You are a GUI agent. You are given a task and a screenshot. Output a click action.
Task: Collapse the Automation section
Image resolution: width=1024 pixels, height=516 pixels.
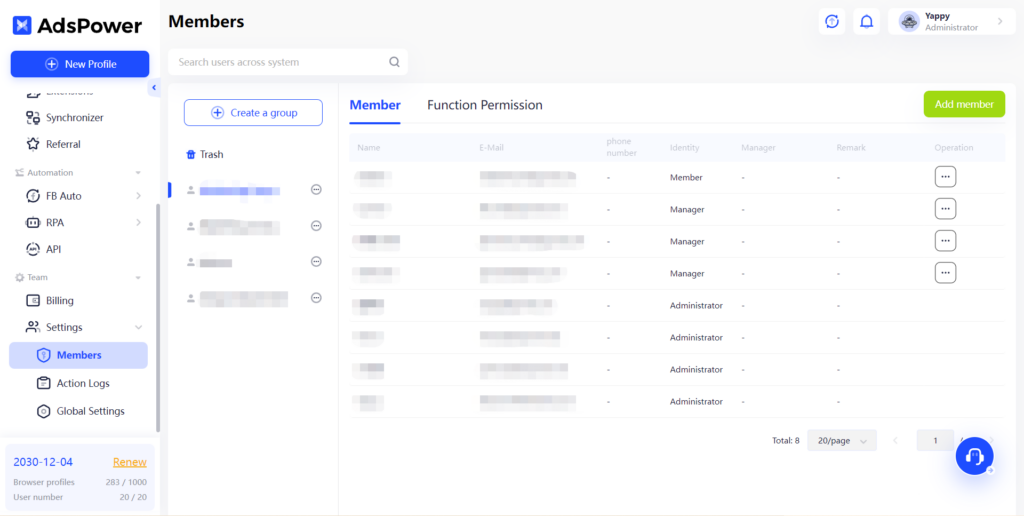pyautogui.click(x=138, y=172)
